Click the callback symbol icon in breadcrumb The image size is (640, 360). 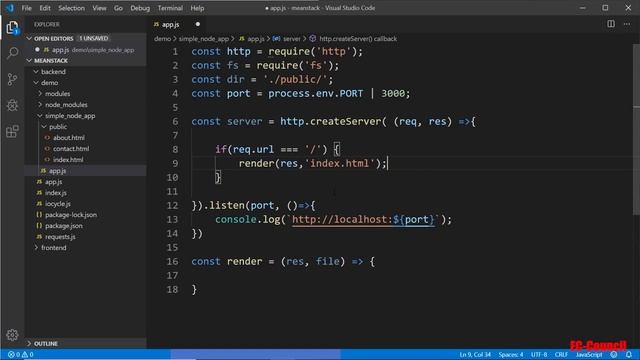(x=313, y=39)
